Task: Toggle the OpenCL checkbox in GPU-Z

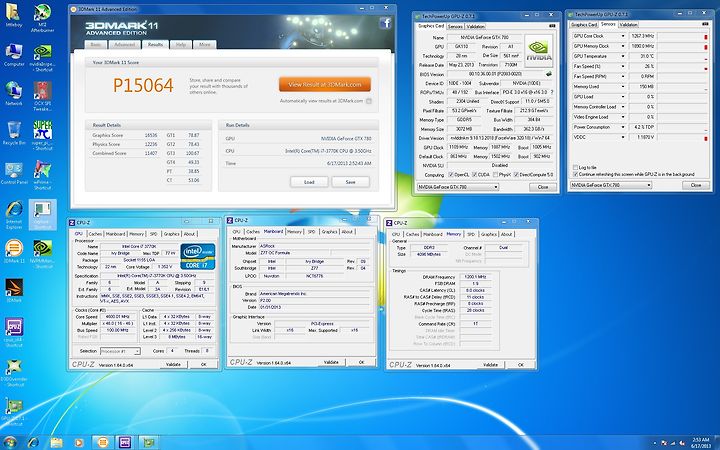Action: (x=451, y=174)
